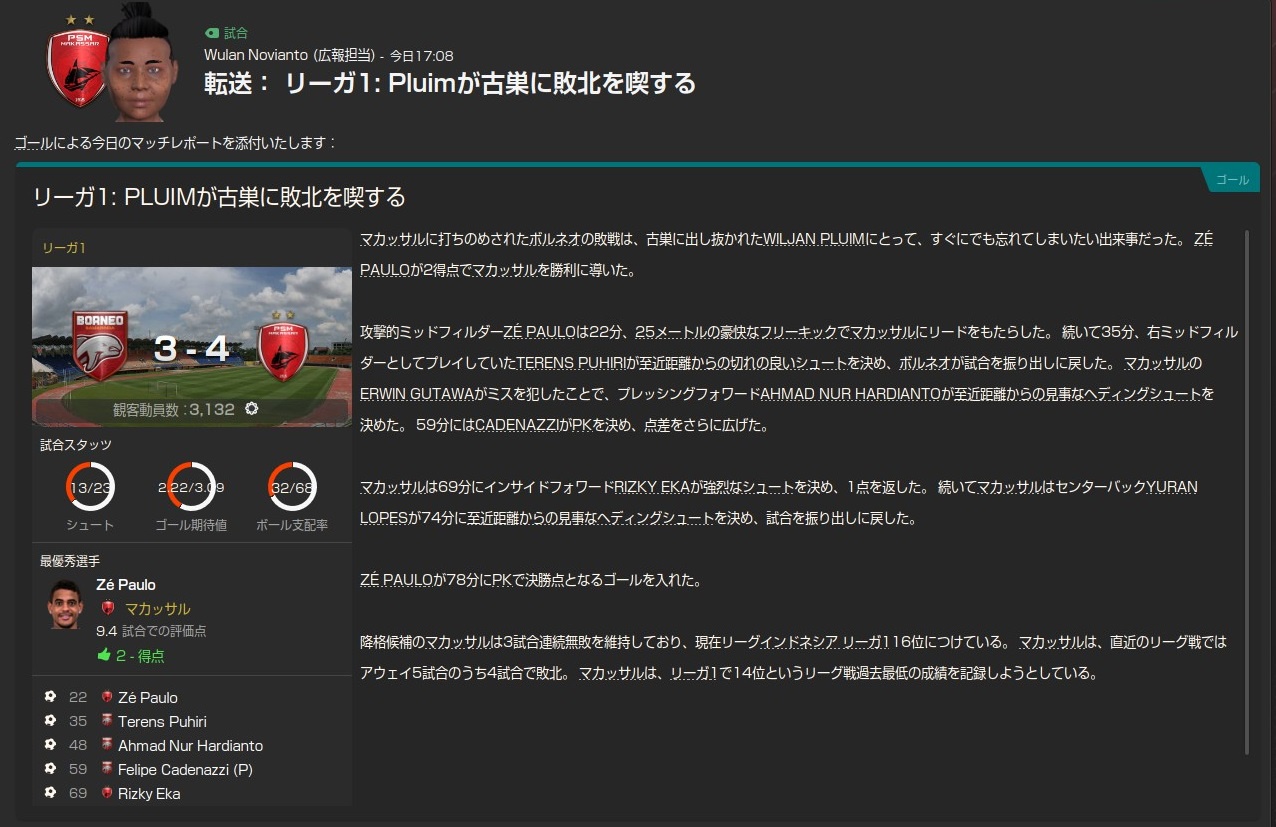Open scorer Ahmad Nur Hardianto in the goal list
The height and width of the screenshot is (827, 1276).
[191, 745]
